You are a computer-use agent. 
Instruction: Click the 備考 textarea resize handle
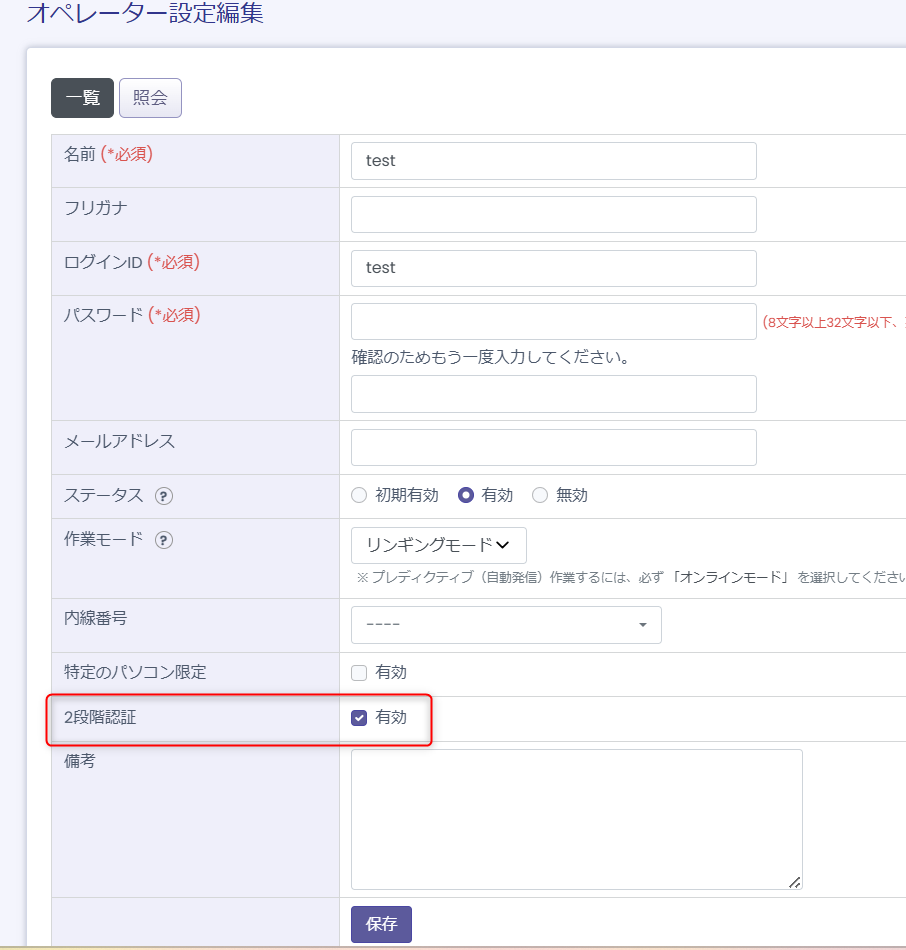[795, 882]
